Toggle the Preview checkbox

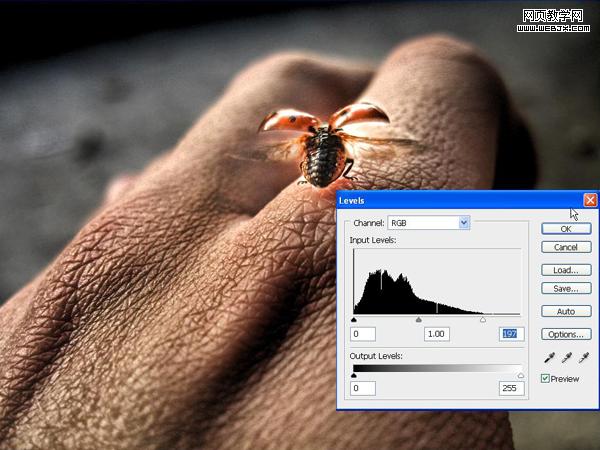pos(545,378)
